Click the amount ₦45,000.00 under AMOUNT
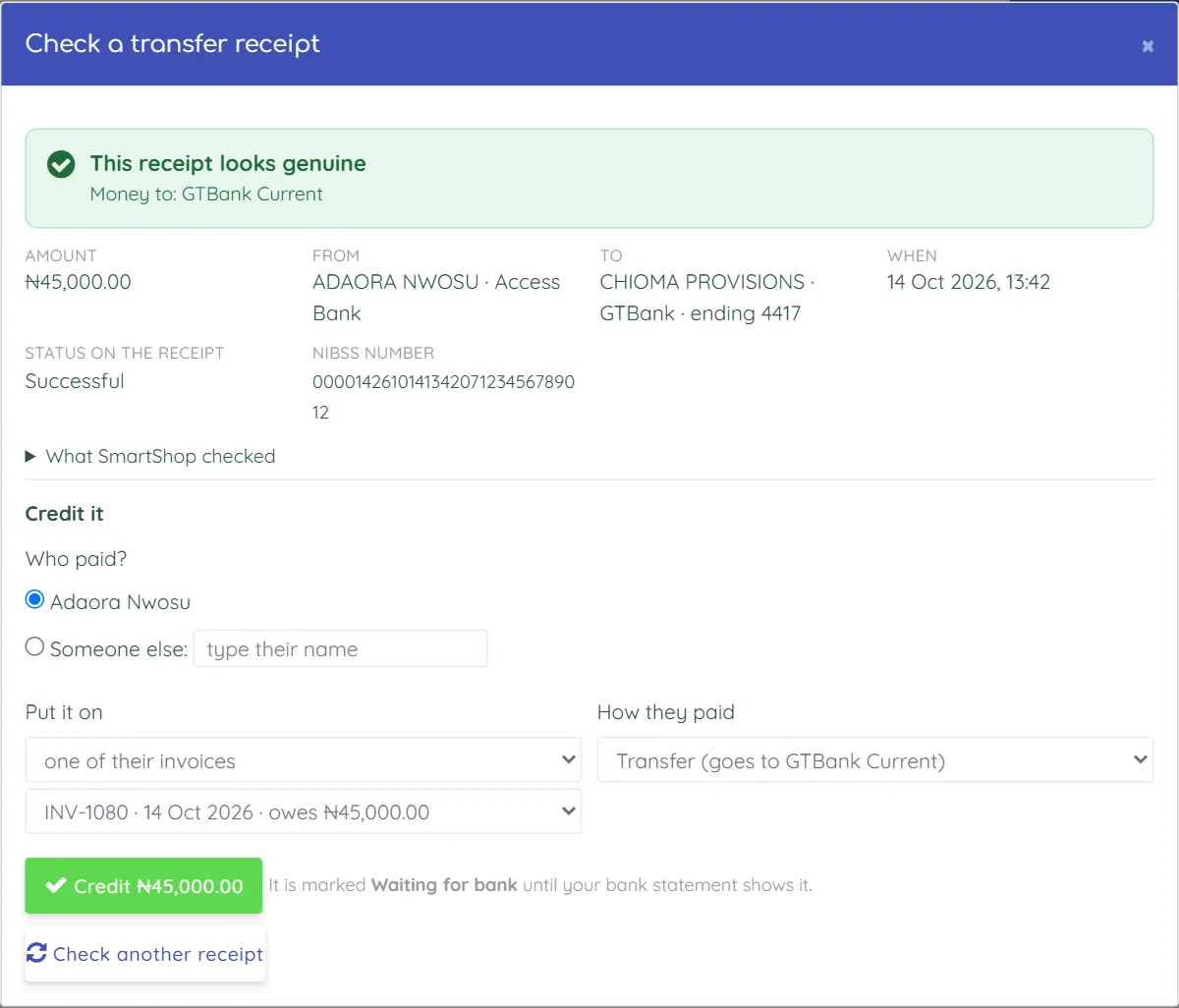Viewport: 1179px width, 1008px height. tap(79, 282)
